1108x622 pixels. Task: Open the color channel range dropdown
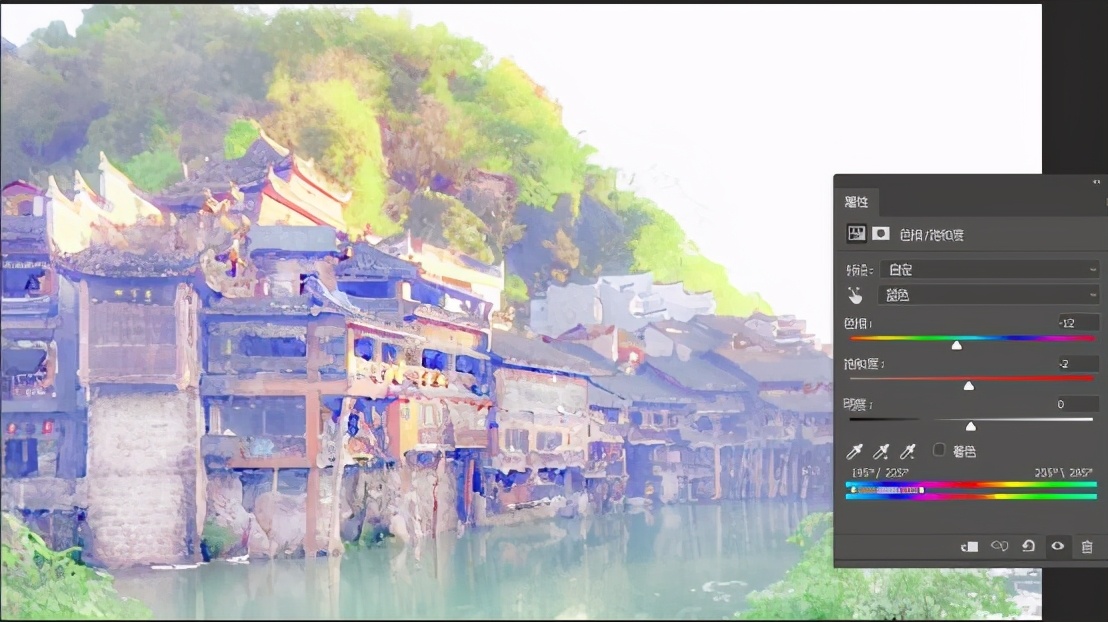pyautogui.click(x=988, y=295)
